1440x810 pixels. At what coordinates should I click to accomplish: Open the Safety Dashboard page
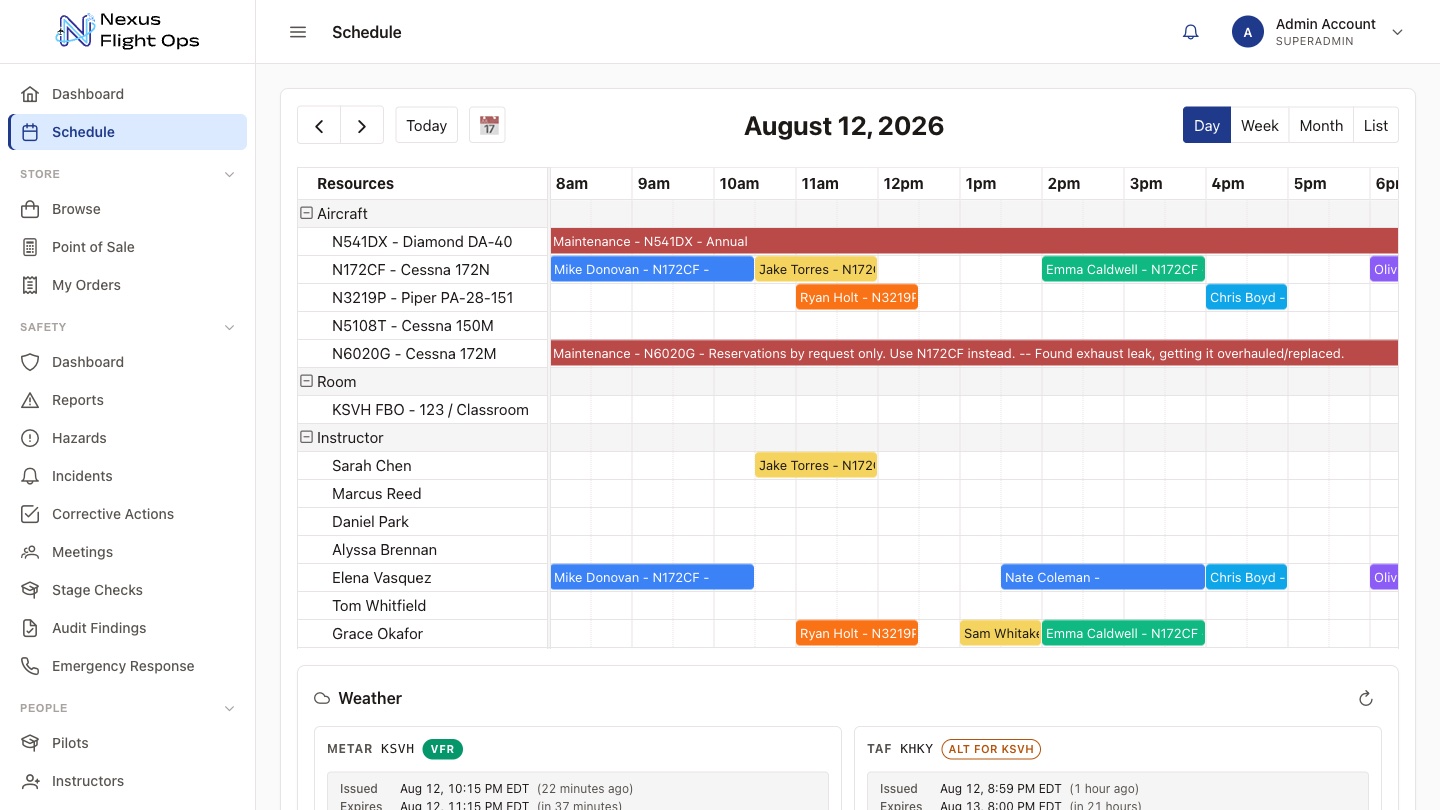[127, 362]
